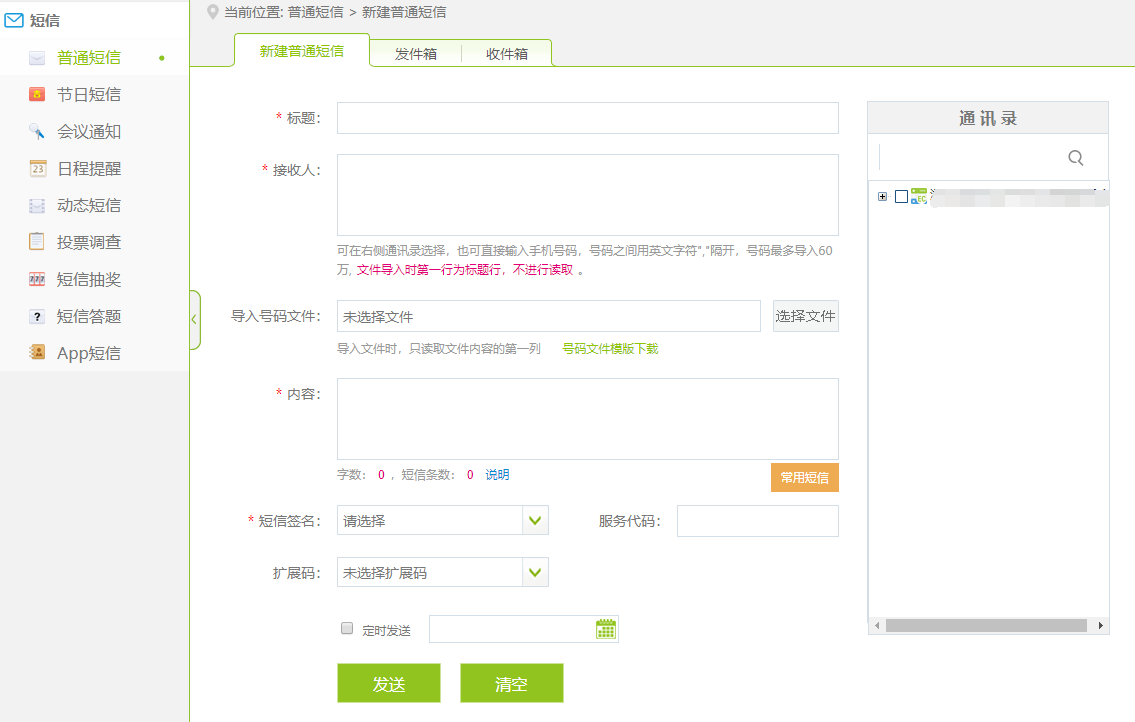Click the 会议通知 pin icon
The height and width of the screenshot is (722, 1135).
coord(37,131)
